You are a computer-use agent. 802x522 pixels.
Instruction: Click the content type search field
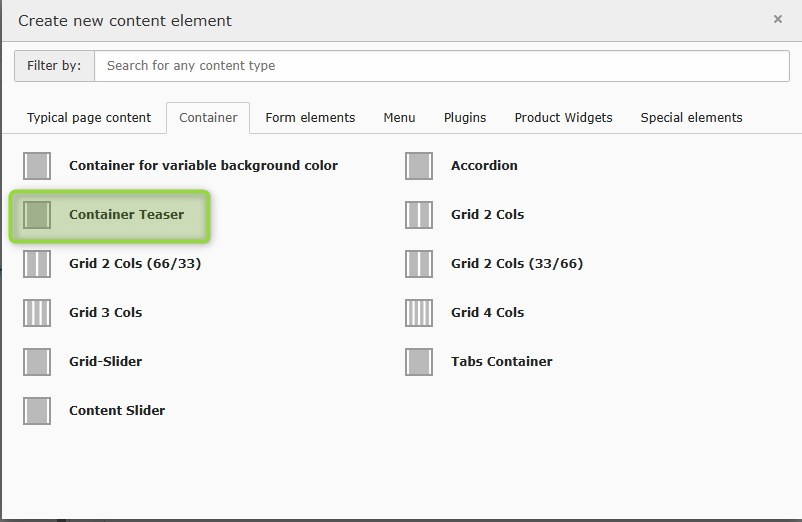[441, 66]
